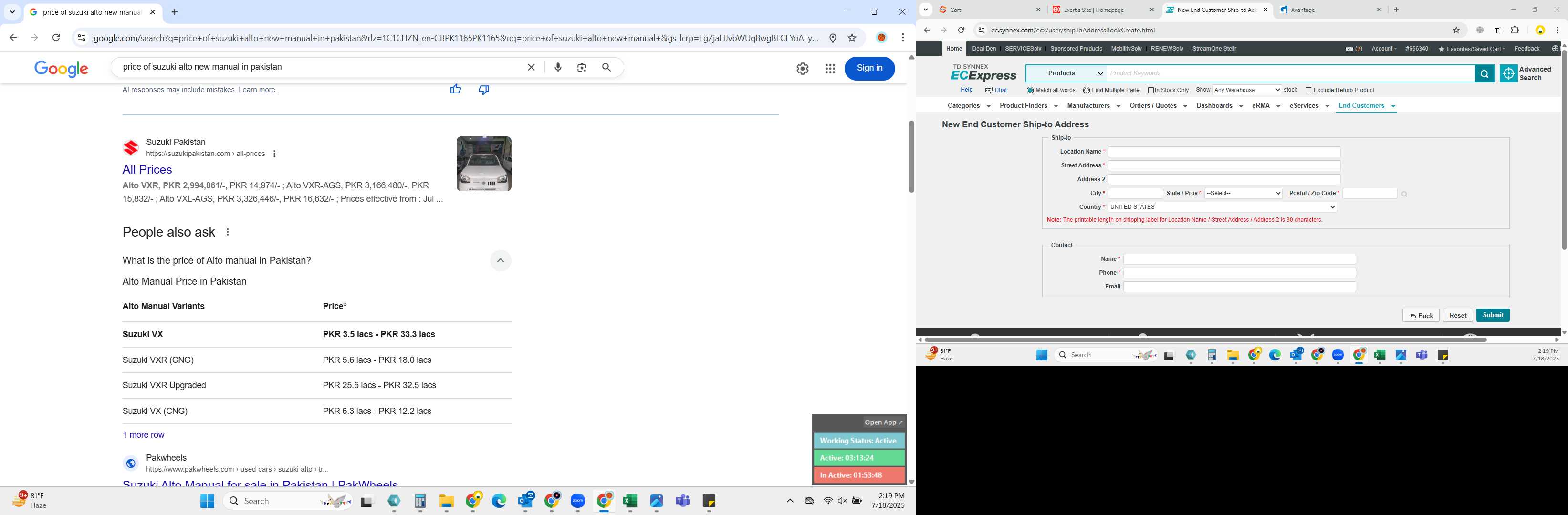Click the Reset button on ship-to form
This screenshot has height=515, width=1568.
pyautogui.click(x=1457, y=316)
